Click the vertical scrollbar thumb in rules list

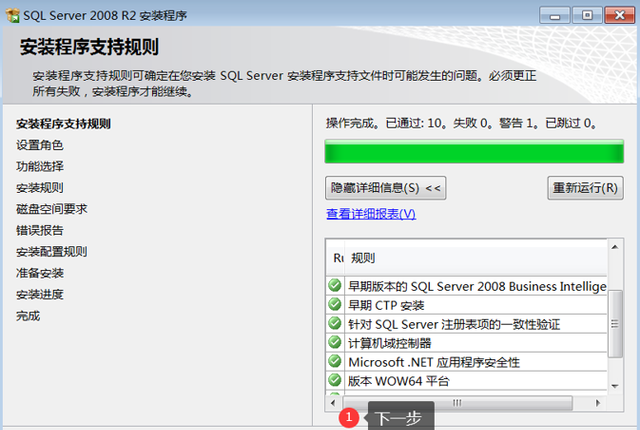(615, 324)
